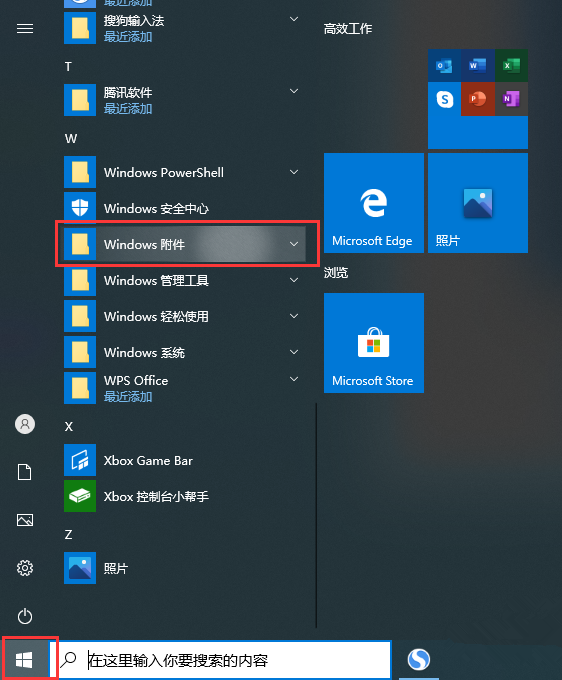
Task: Open the Word tile icon
Action: coord(477,65)
